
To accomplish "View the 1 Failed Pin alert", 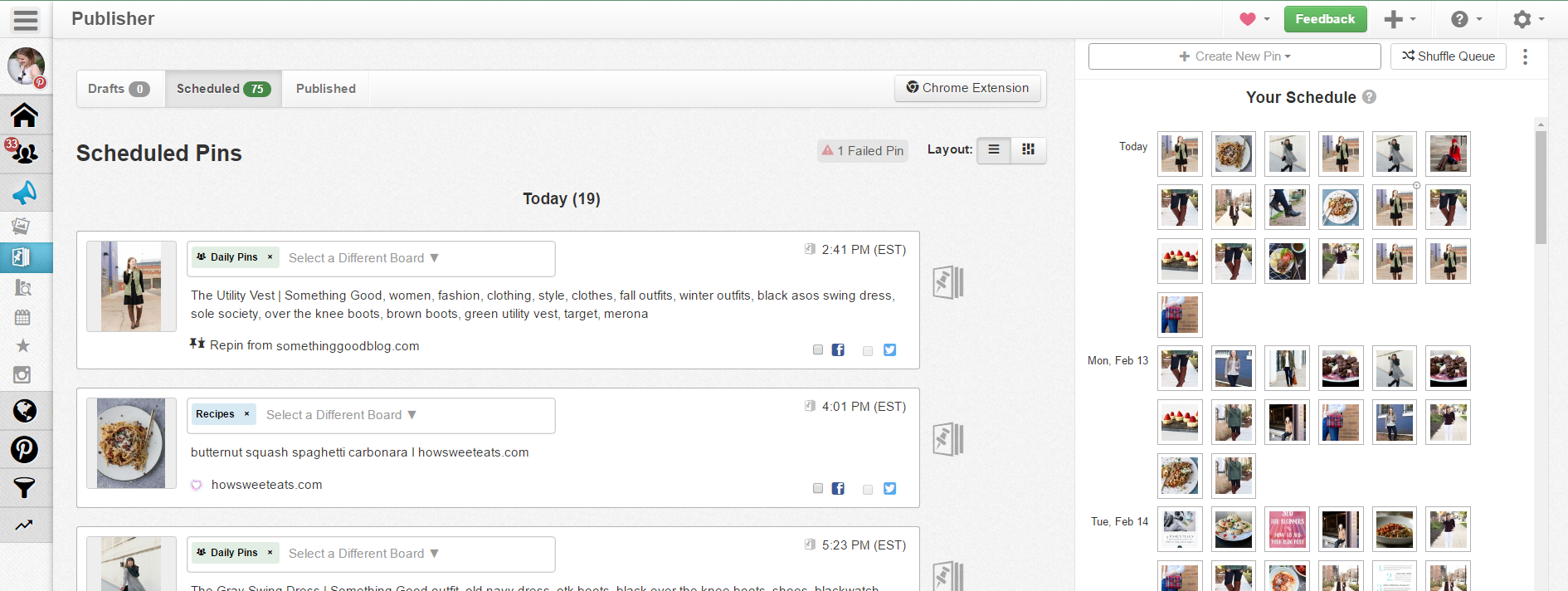I will tap(863, 151).
